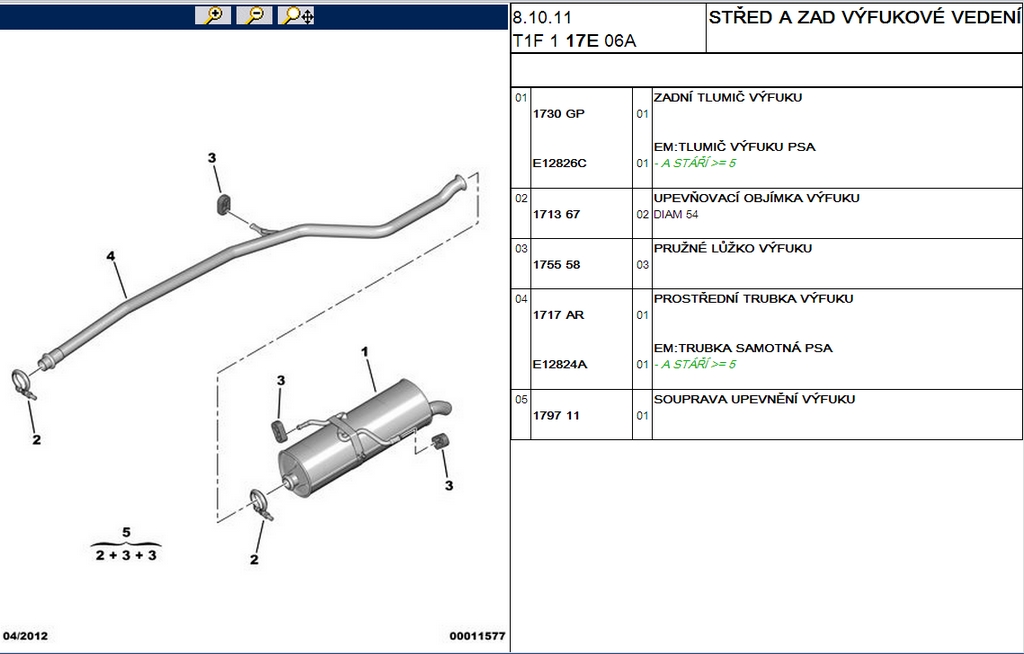1024x654 pixels.
Task: Click the clamp marked 2 at the pipe end
Action: [24, 384]
